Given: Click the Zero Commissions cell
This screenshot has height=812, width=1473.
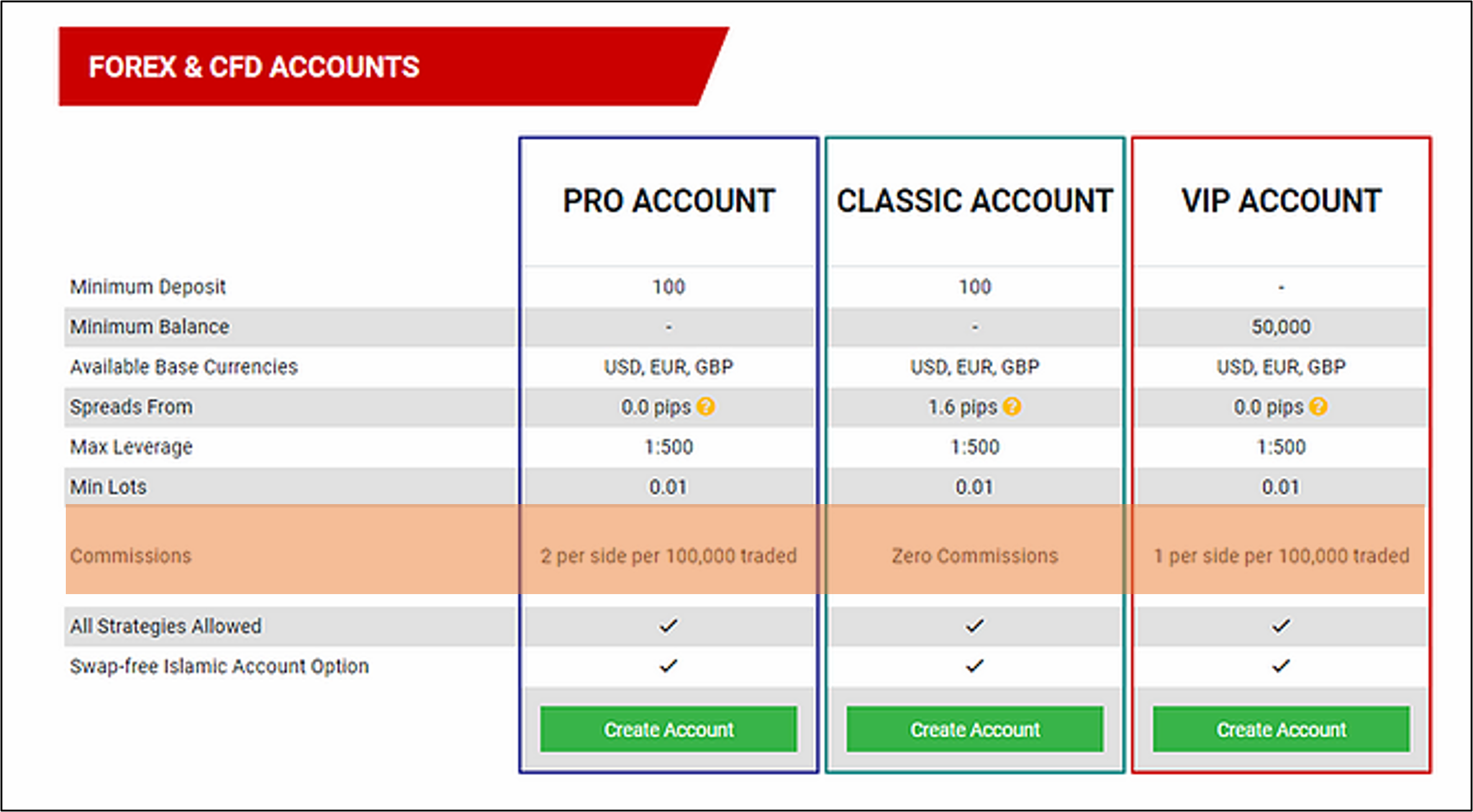Looking at the screenshot, I should pos(975,556).
